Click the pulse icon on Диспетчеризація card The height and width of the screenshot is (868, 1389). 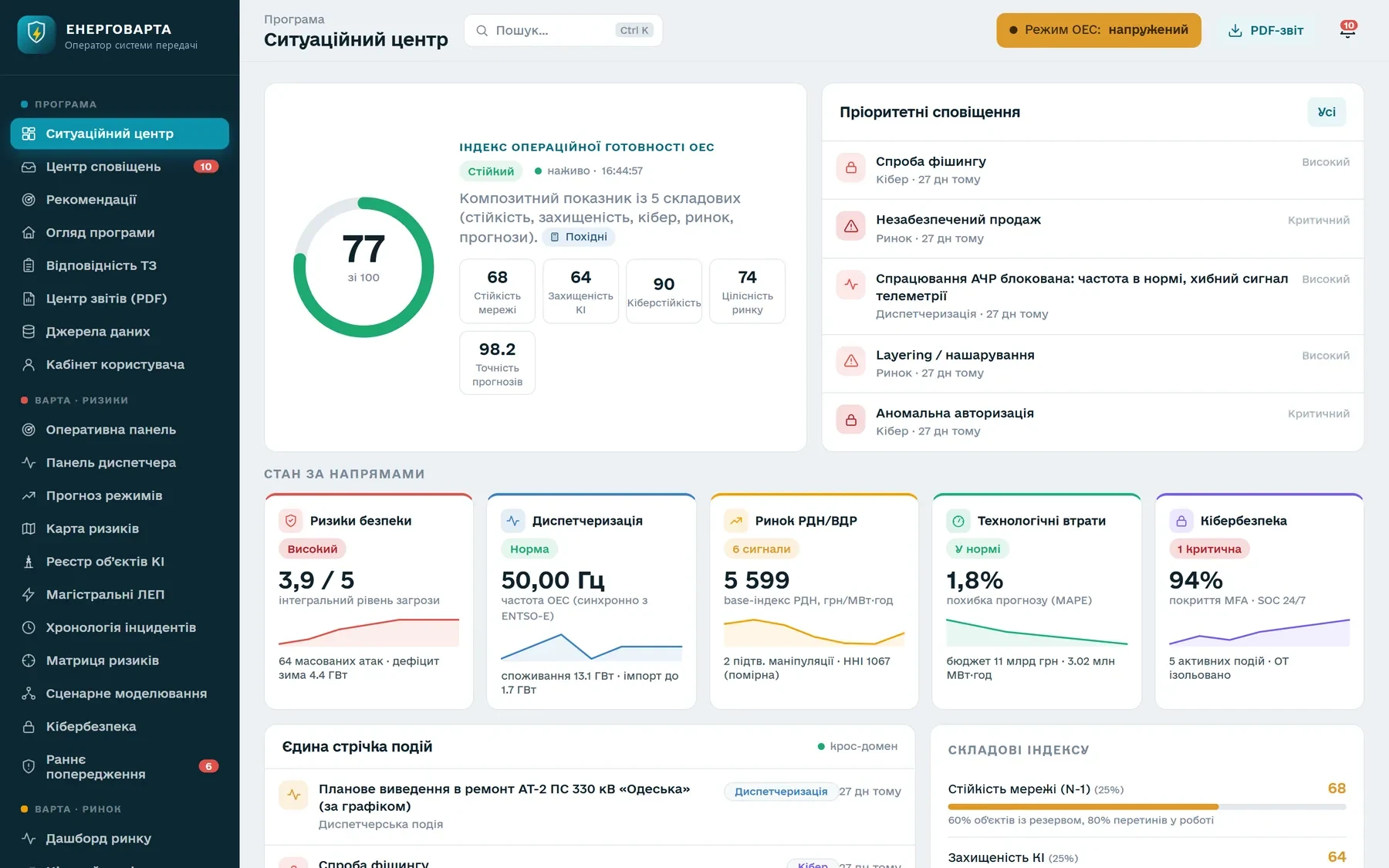pyautogui.click(x=513, y=521)
